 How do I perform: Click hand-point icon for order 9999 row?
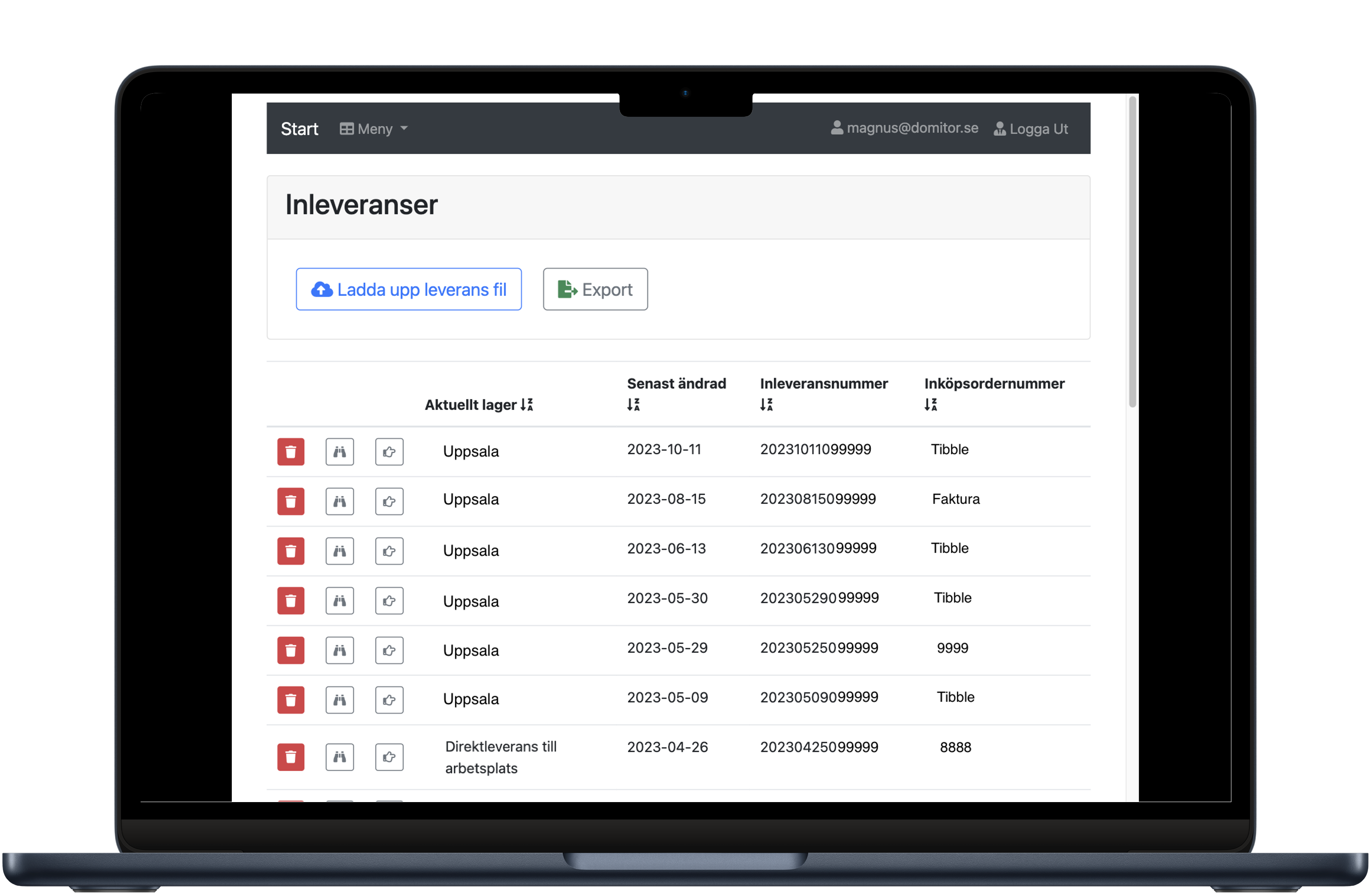click(389, 650)
